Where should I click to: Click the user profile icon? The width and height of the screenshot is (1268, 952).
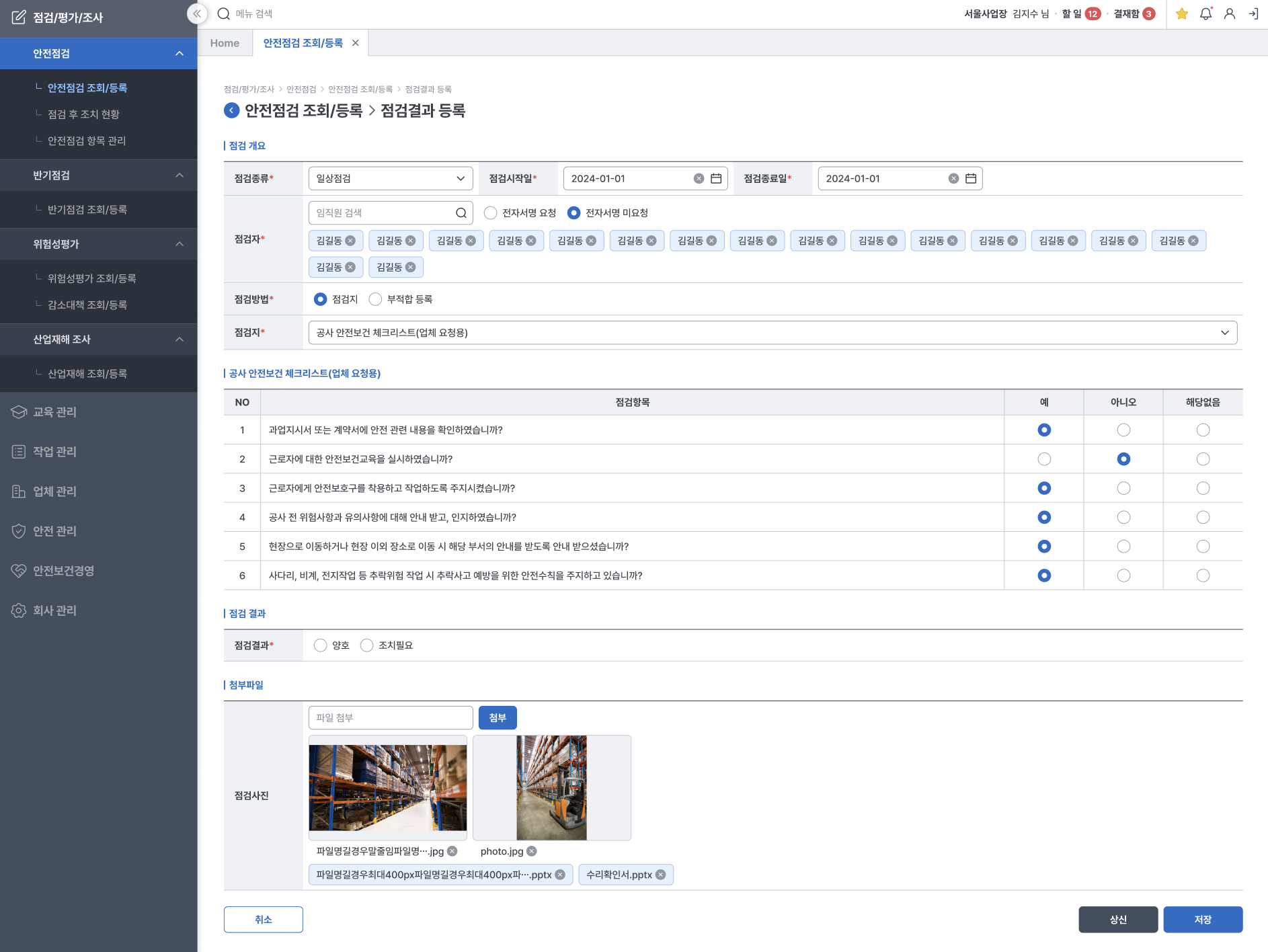(1230, 14)
